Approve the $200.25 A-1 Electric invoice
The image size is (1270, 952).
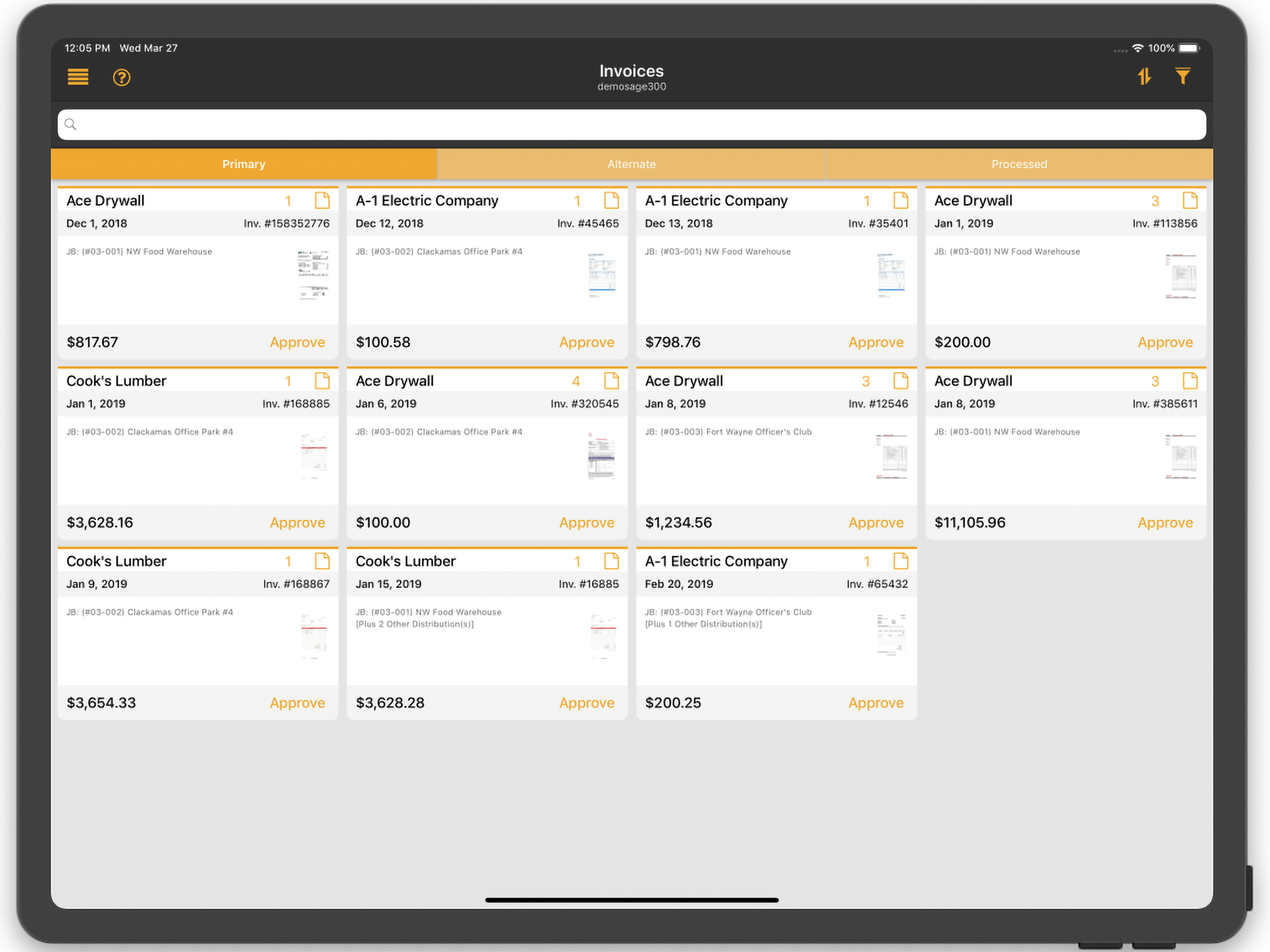[876, 703]
